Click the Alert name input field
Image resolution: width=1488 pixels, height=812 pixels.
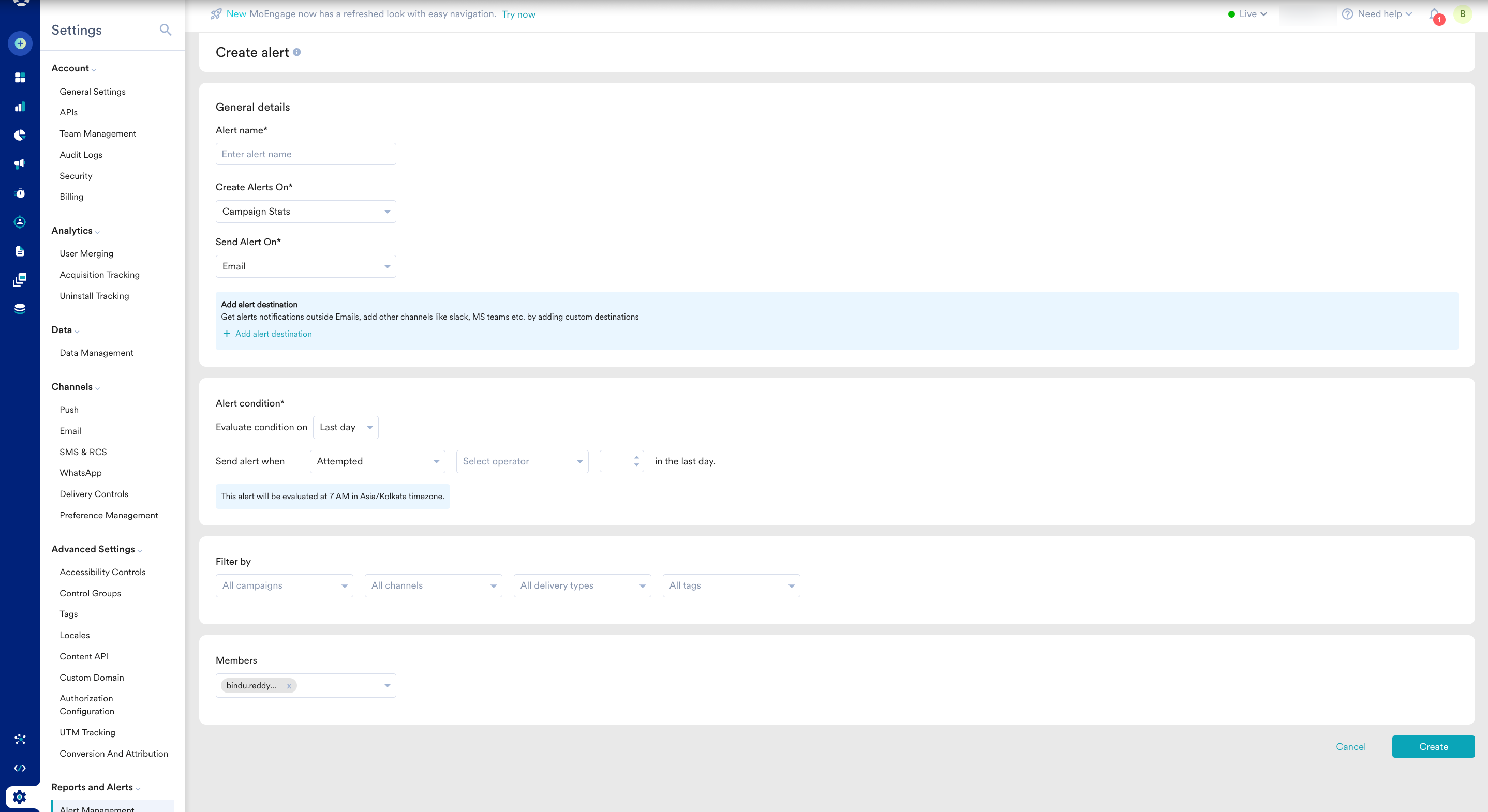[x=306, y=154]
